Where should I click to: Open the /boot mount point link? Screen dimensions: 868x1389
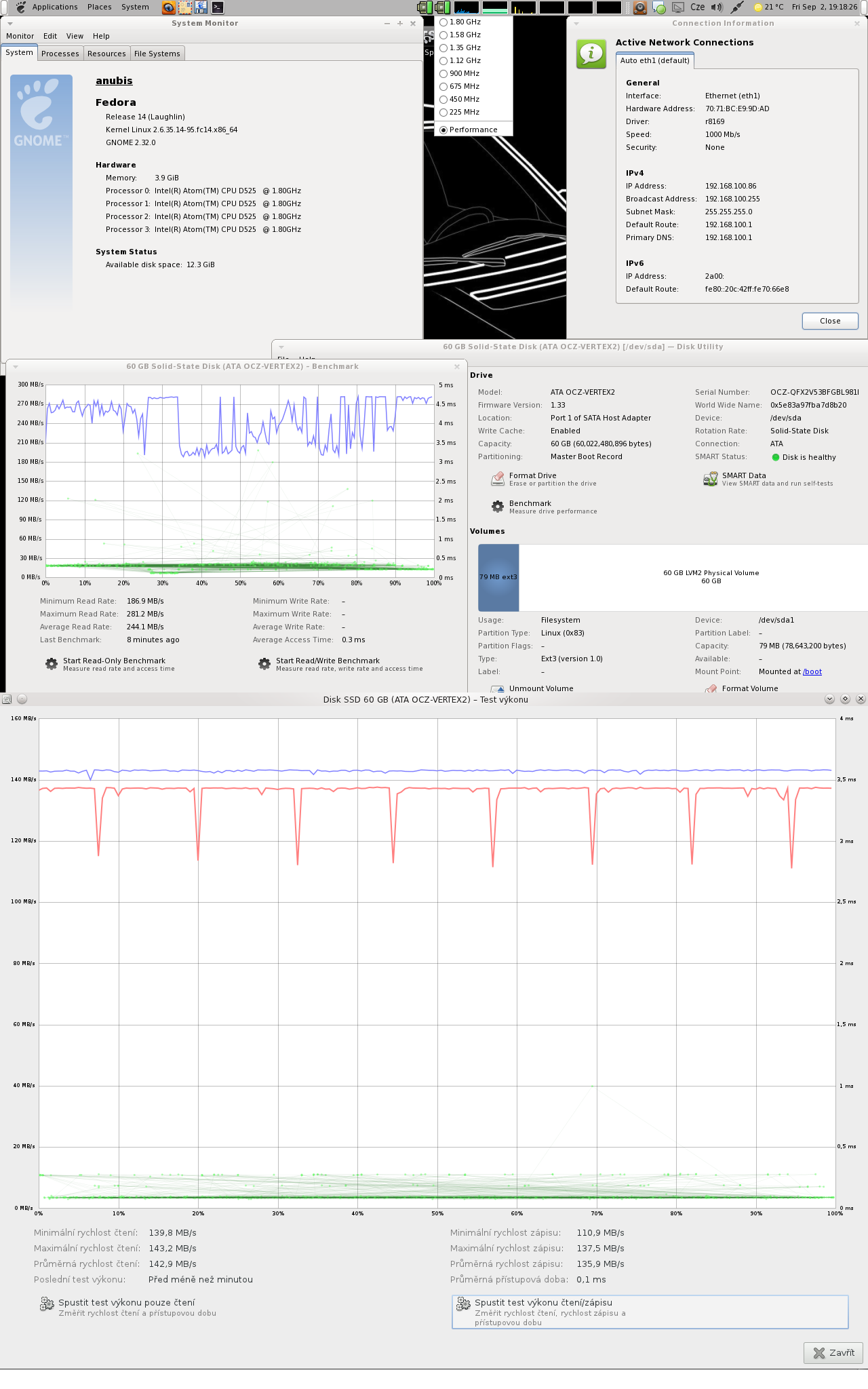pyautogui.click(x=812, y=672)
